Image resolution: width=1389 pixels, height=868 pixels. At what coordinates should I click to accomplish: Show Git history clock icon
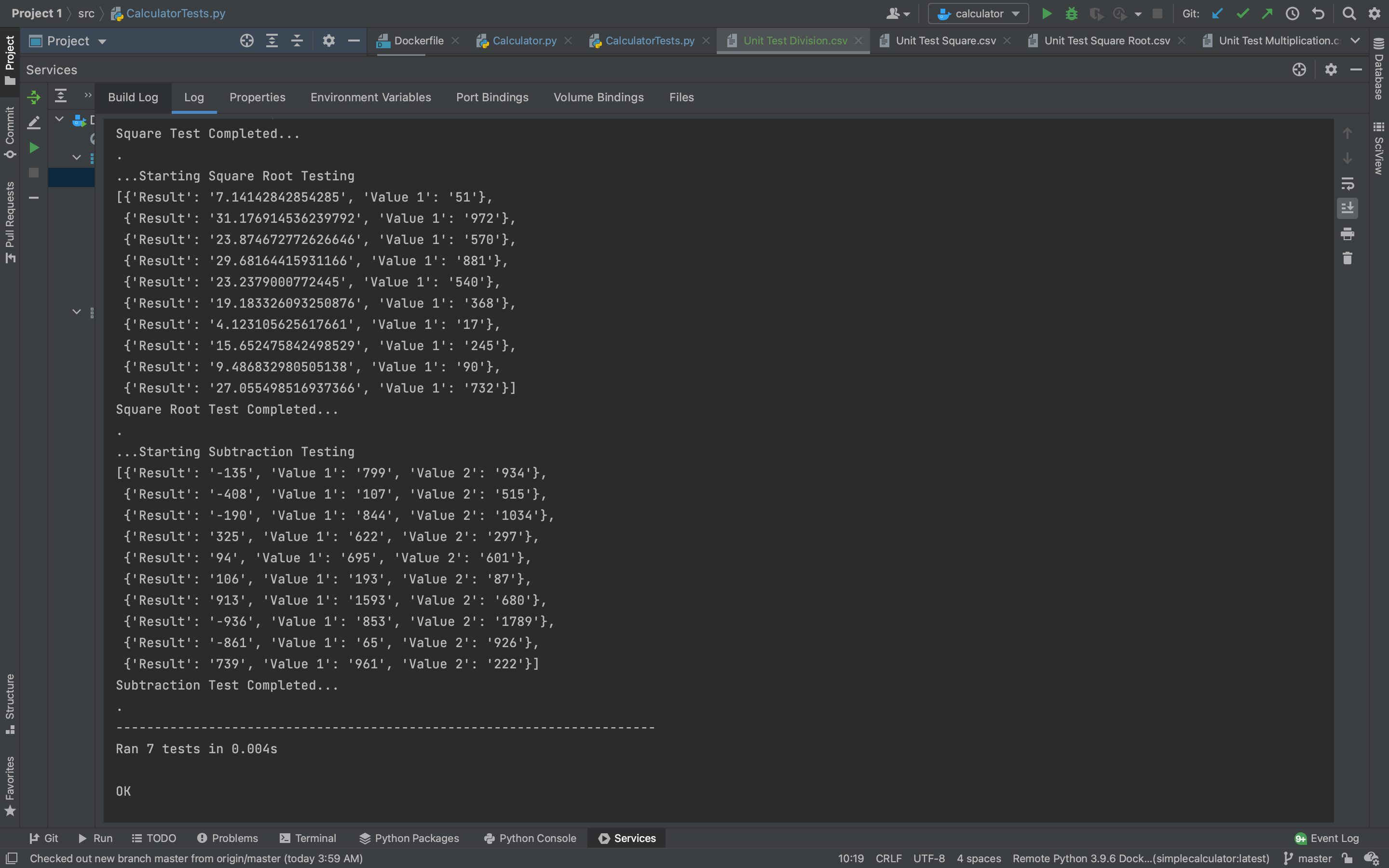pos(1292,13)
